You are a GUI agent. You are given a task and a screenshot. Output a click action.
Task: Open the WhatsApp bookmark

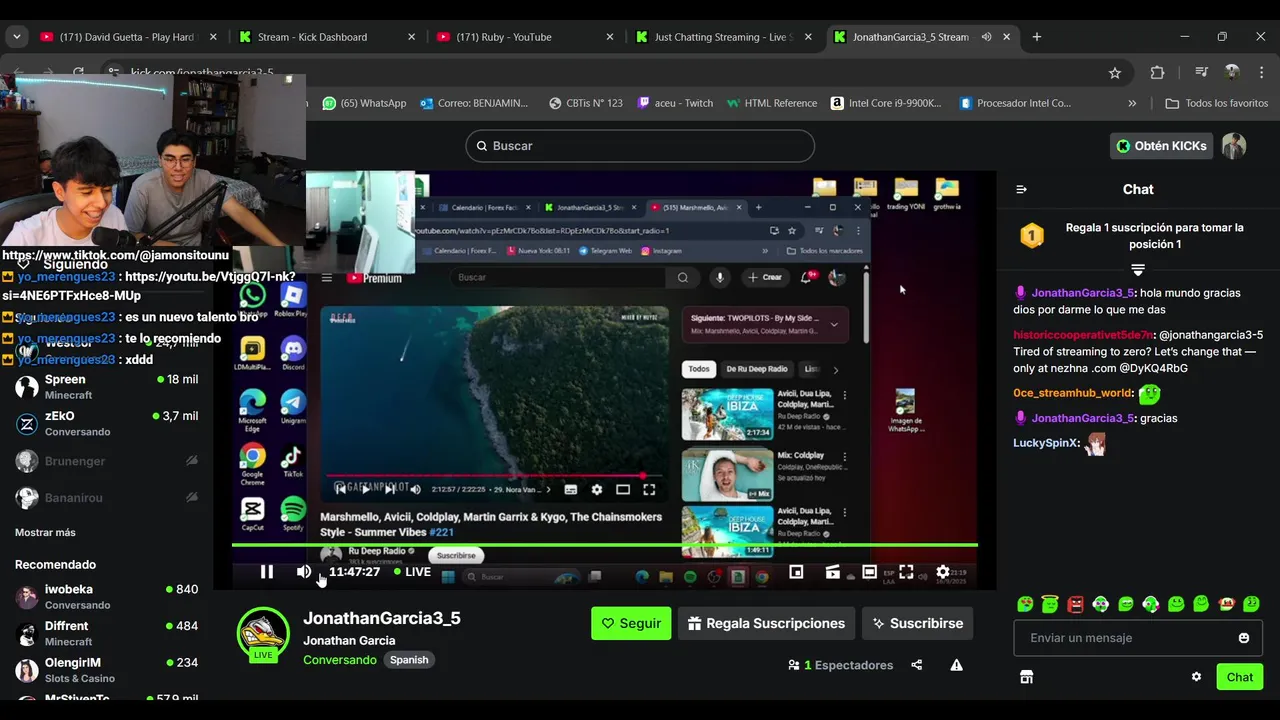[x=365, y=103]
